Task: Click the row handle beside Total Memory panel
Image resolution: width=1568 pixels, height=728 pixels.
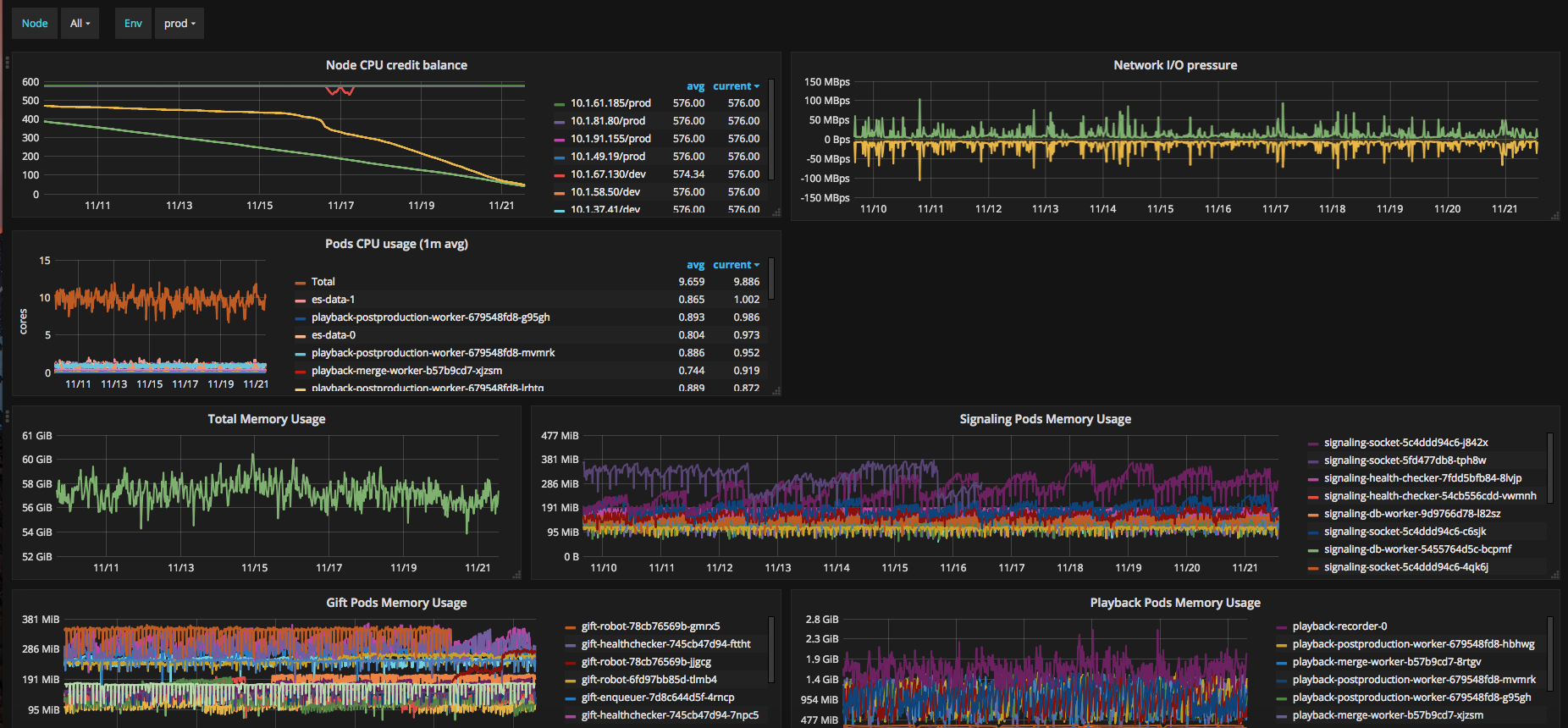Action: coord(8,416)
